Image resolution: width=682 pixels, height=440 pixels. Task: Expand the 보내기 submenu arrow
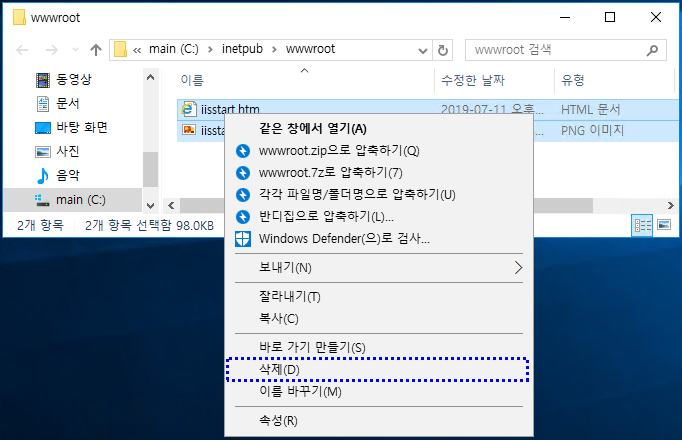coord(518,268)
